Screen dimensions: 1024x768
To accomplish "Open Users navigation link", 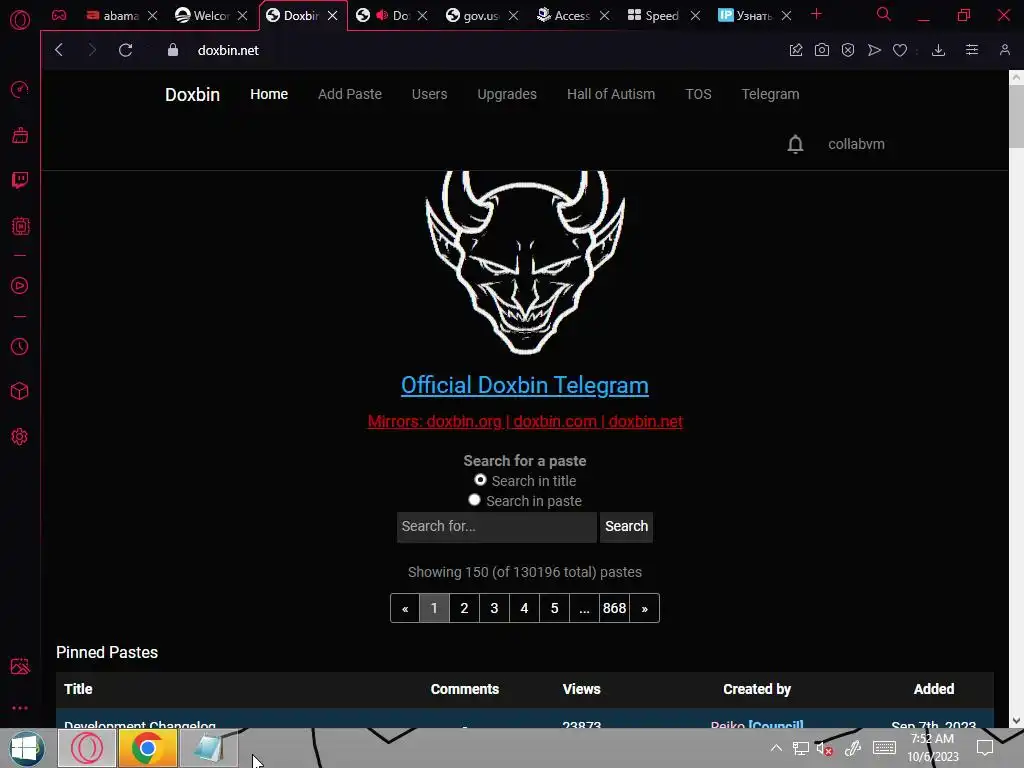I will pos(429,94).
